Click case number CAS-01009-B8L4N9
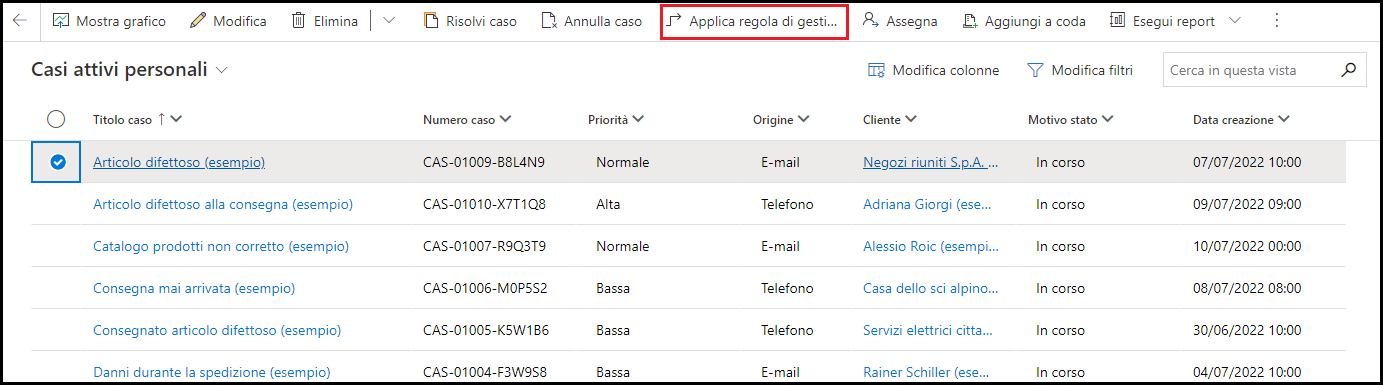This screenshot has height=385, width=1383. pos(484,162)
